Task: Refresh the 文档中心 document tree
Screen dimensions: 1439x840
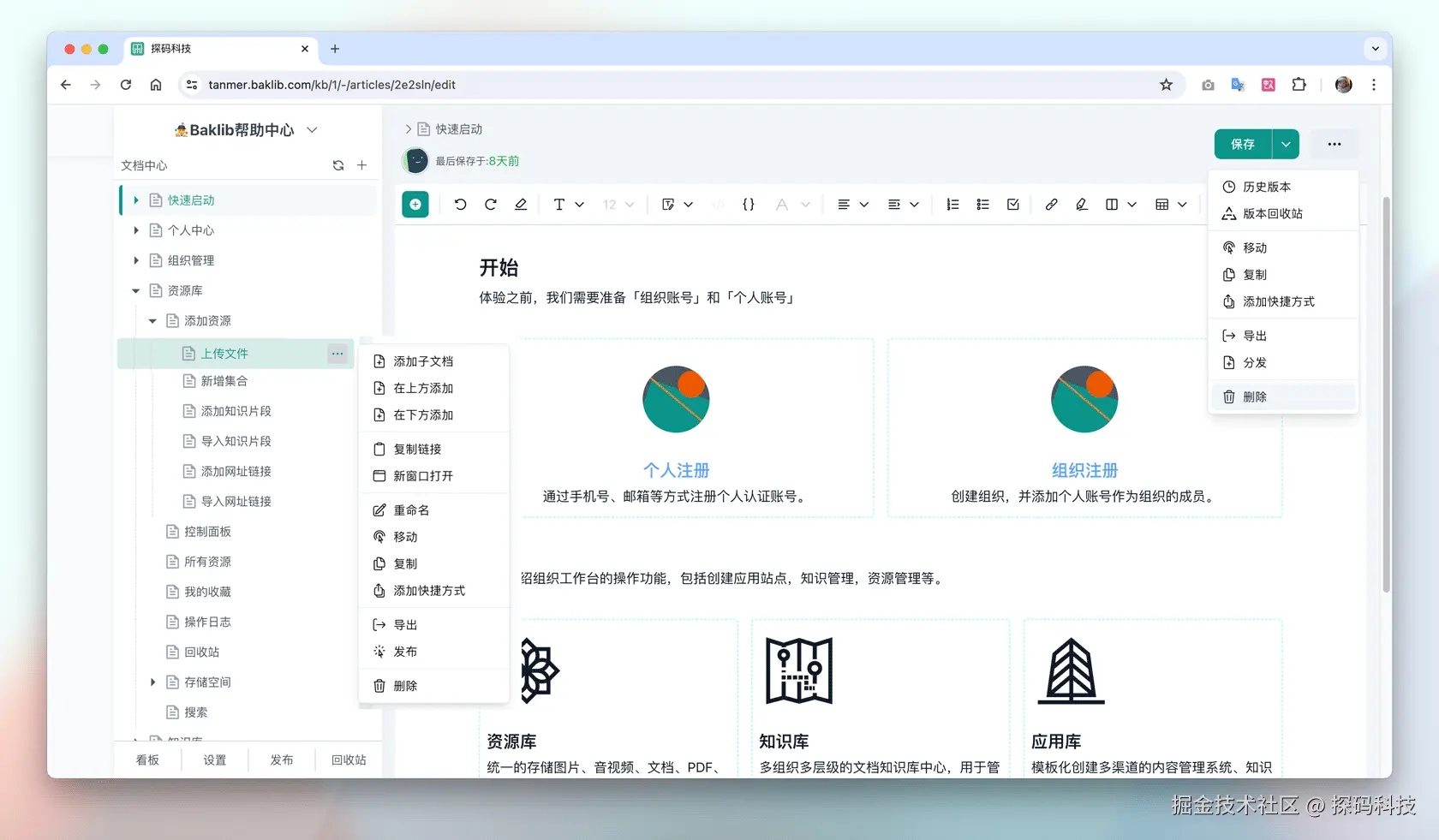Action: click(338, 165)
